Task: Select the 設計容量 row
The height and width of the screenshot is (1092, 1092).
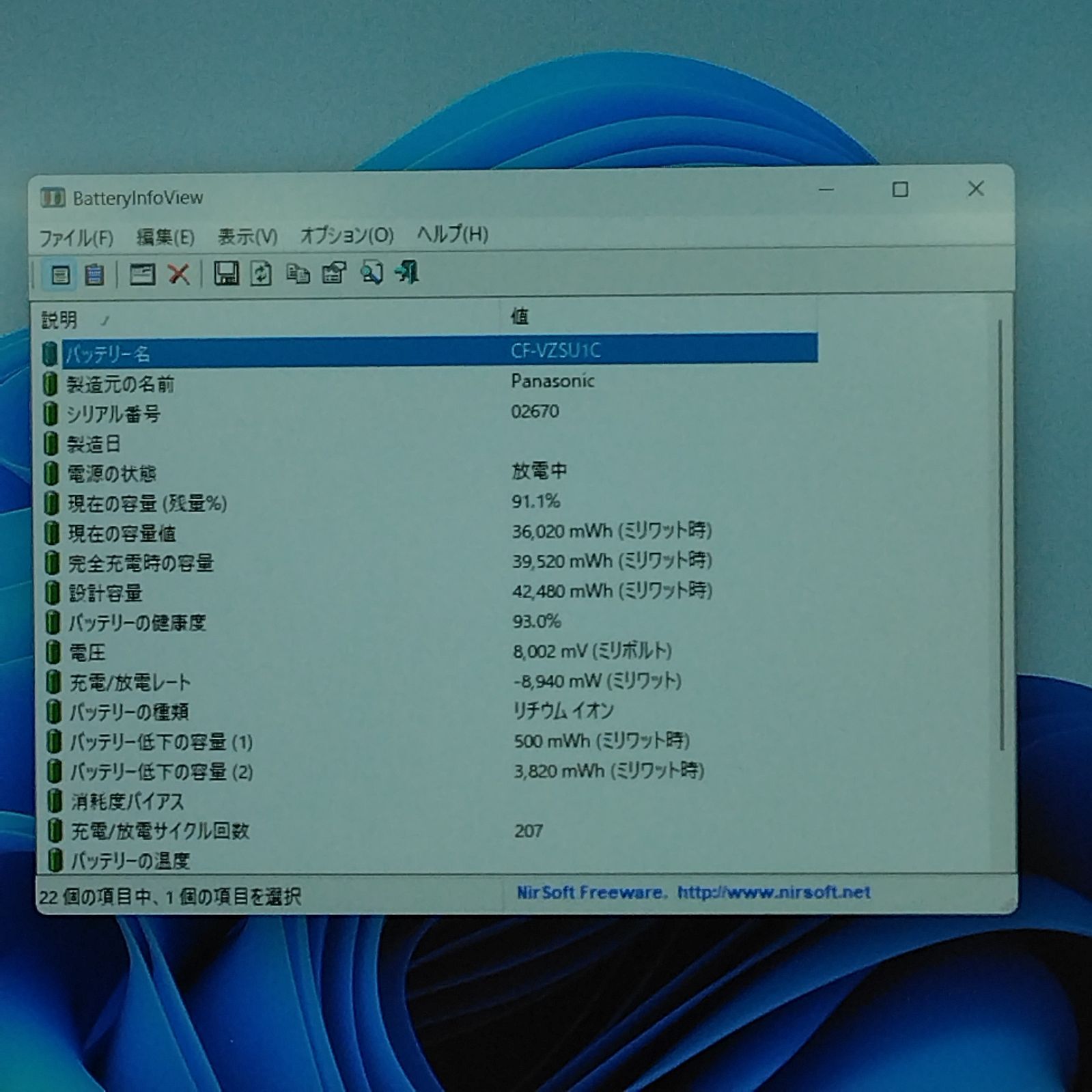Action: [x=430, y=592]
